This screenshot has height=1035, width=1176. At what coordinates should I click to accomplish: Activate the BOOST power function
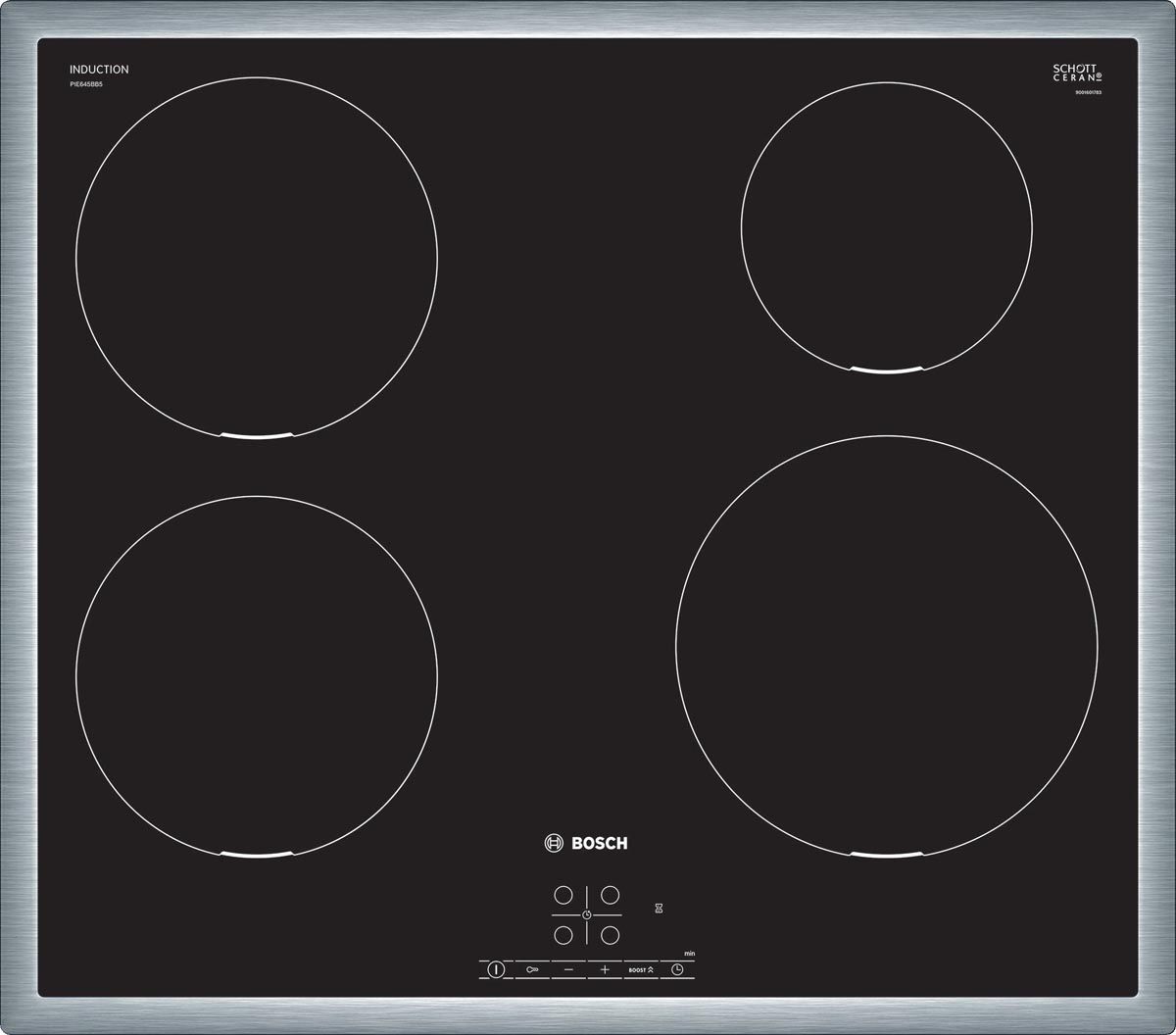tap(641, 969)
